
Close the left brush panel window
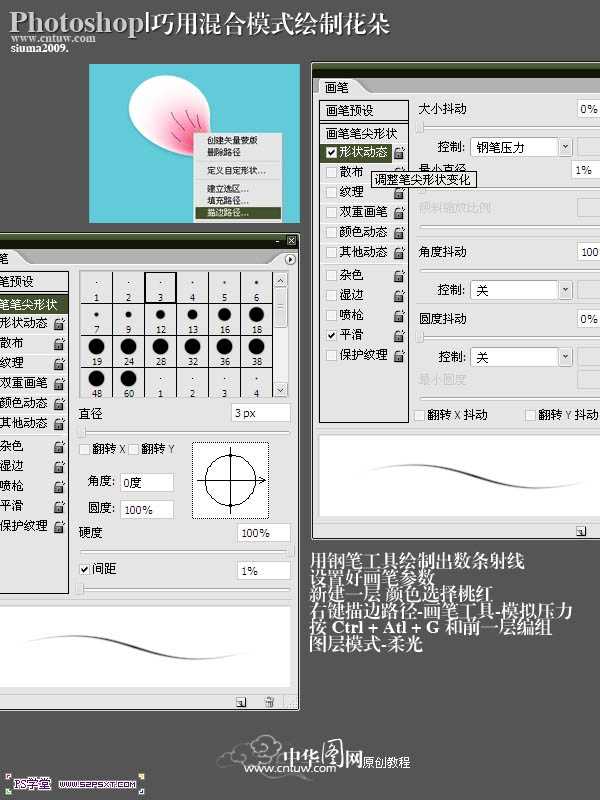[291, 241]
